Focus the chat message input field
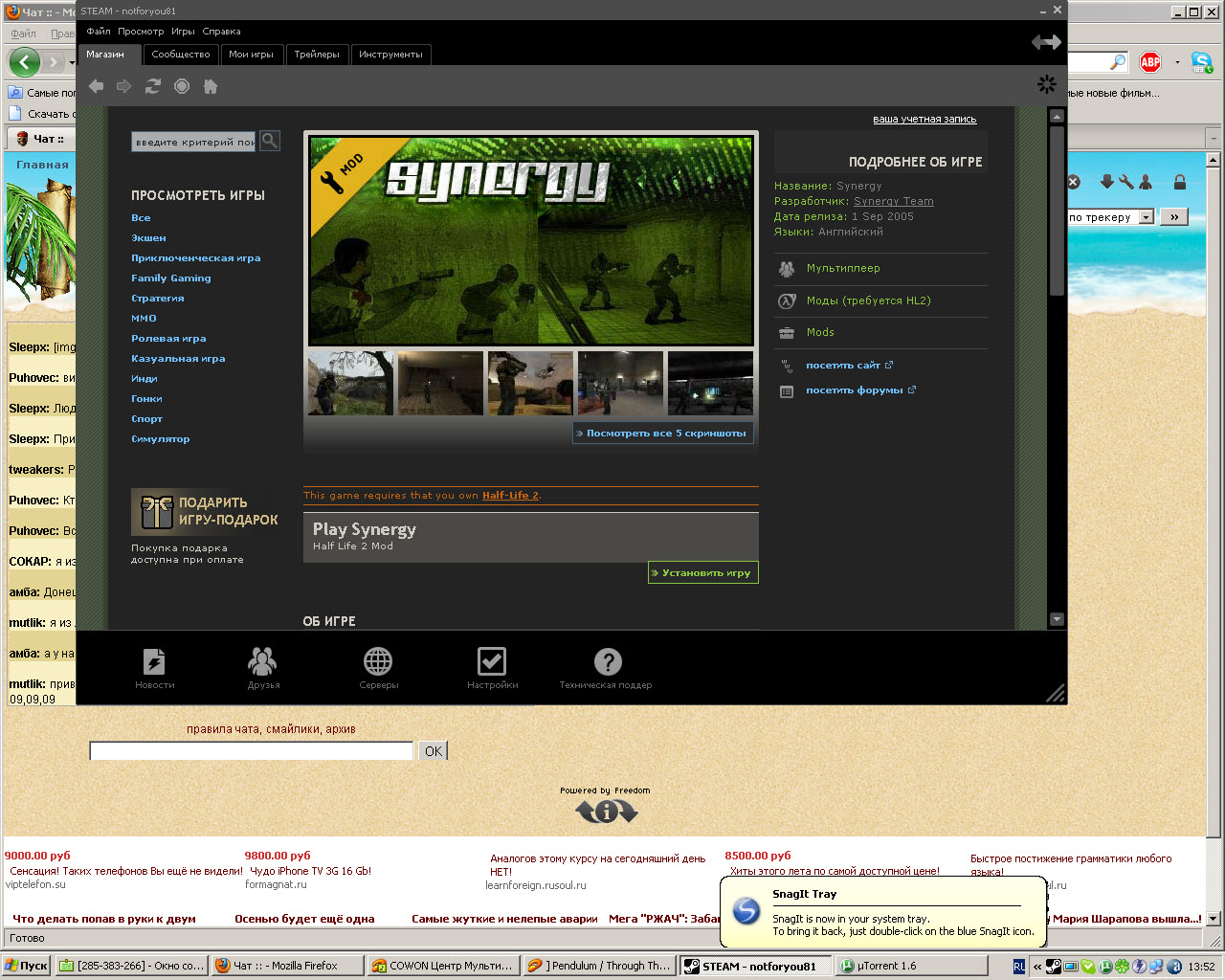The height and width of the screenshot is (980, 1225). (x=252, y=751)
